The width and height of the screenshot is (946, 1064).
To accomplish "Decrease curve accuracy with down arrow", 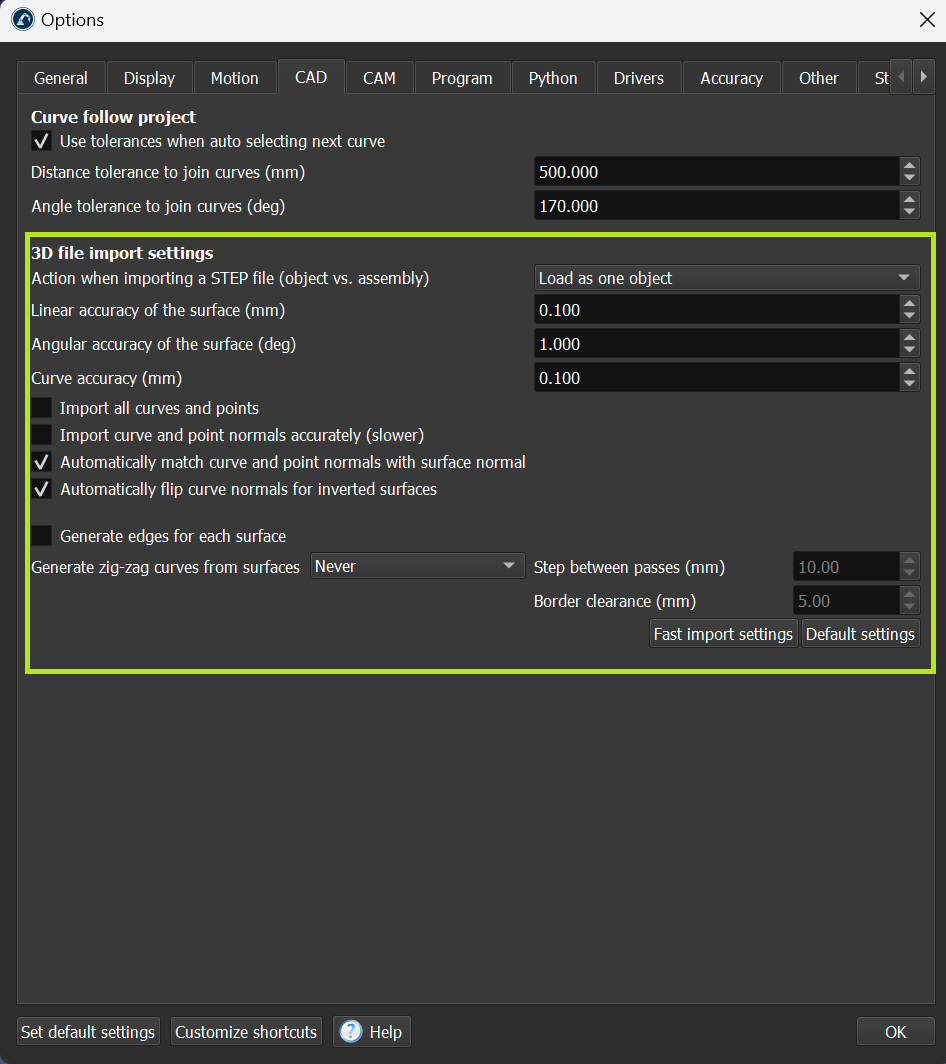I will pos(909,384).
